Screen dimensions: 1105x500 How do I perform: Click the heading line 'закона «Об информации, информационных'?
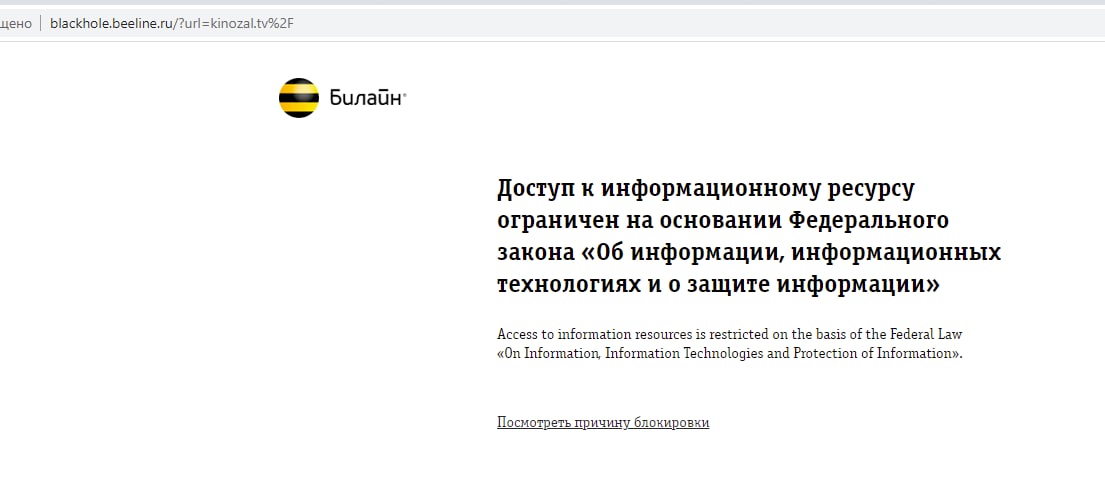pyautogui.click(x=749, y=254)
